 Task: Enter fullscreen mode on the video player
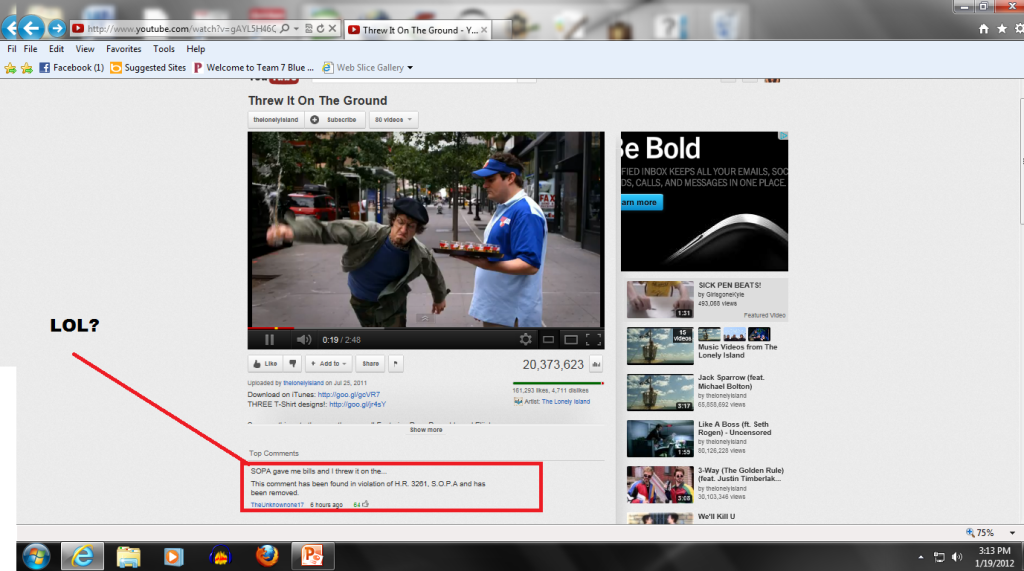594,340
